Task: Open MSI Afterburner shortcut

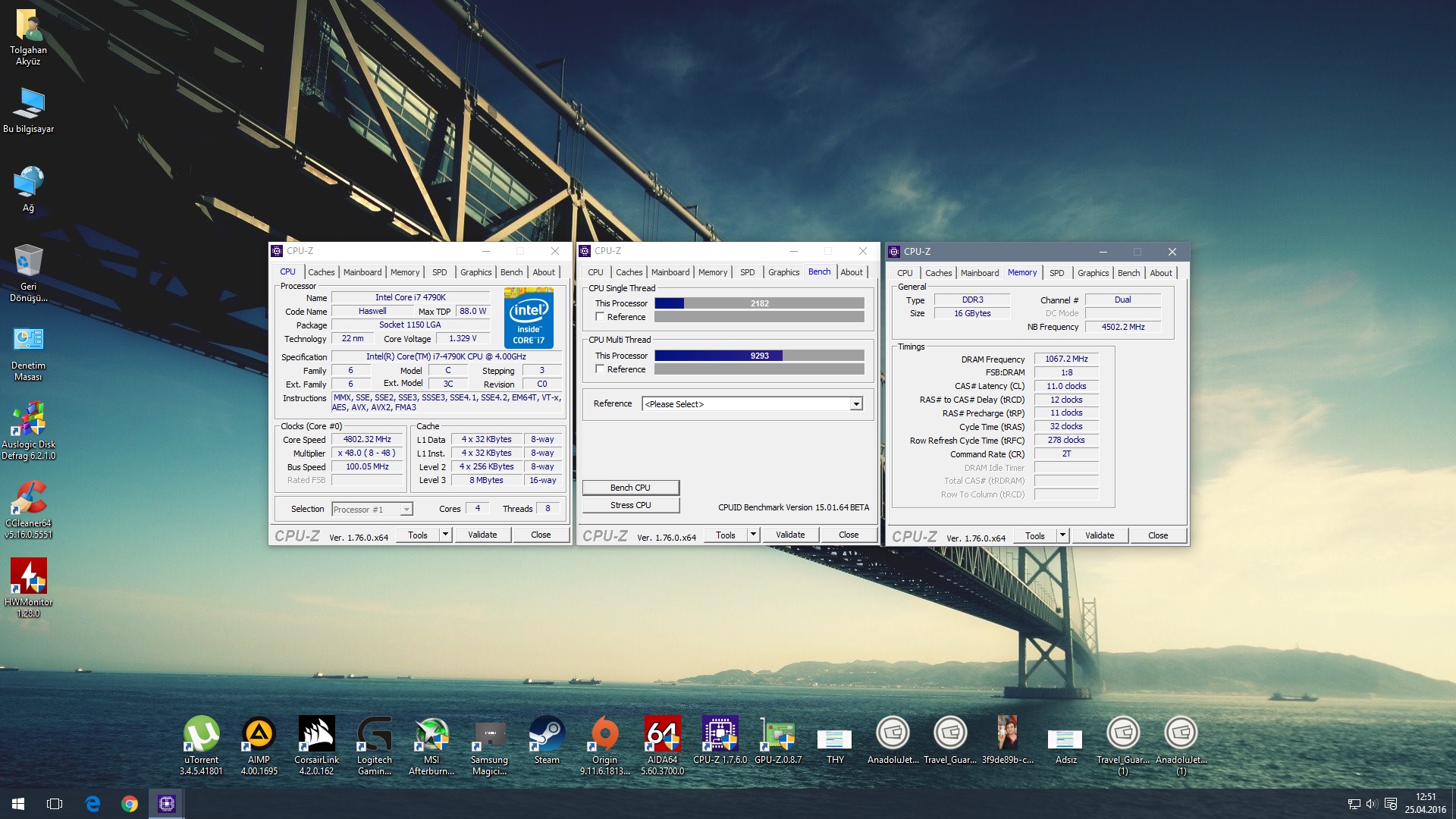Action: pyautogui.click(x=431, y=734)
